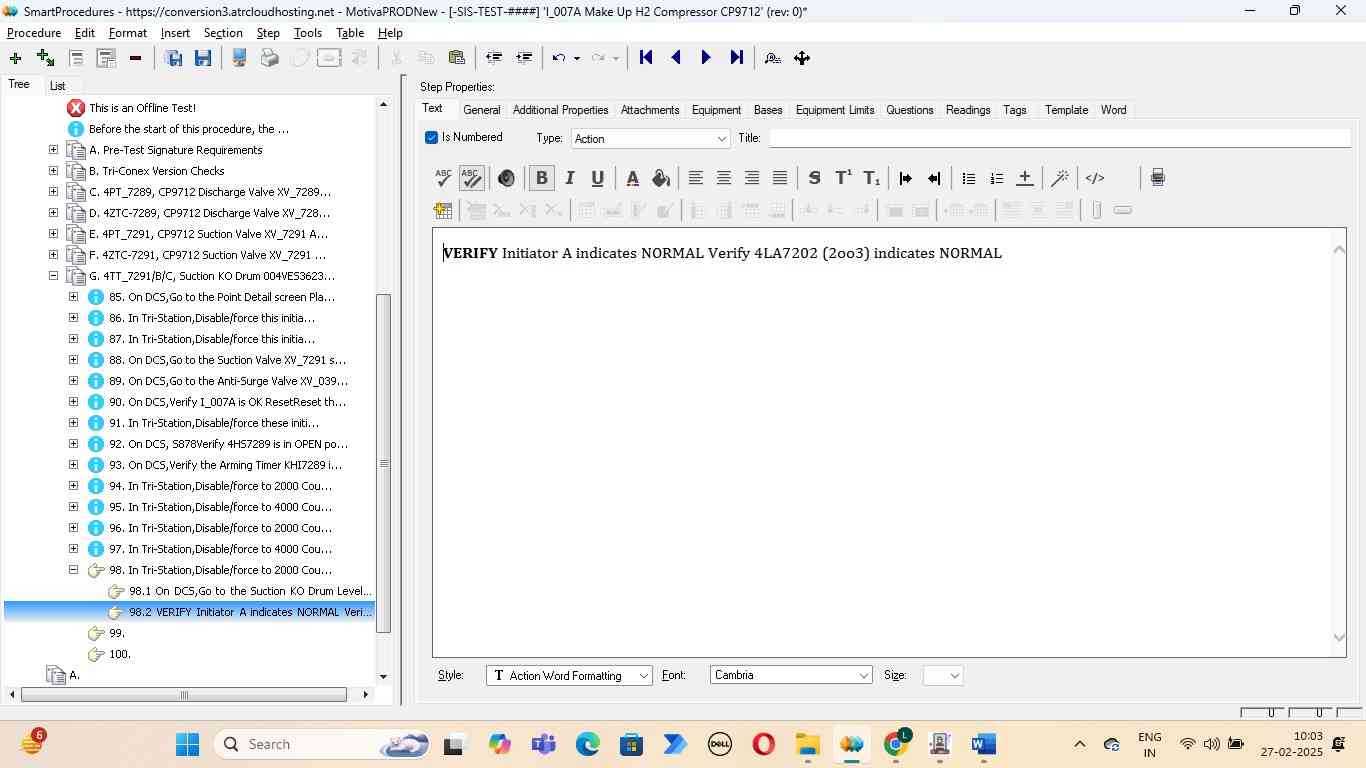The image size is (1366, 768).
Task: Switch to the Equipment Limits tab
Action: click(x=834, y=110)
